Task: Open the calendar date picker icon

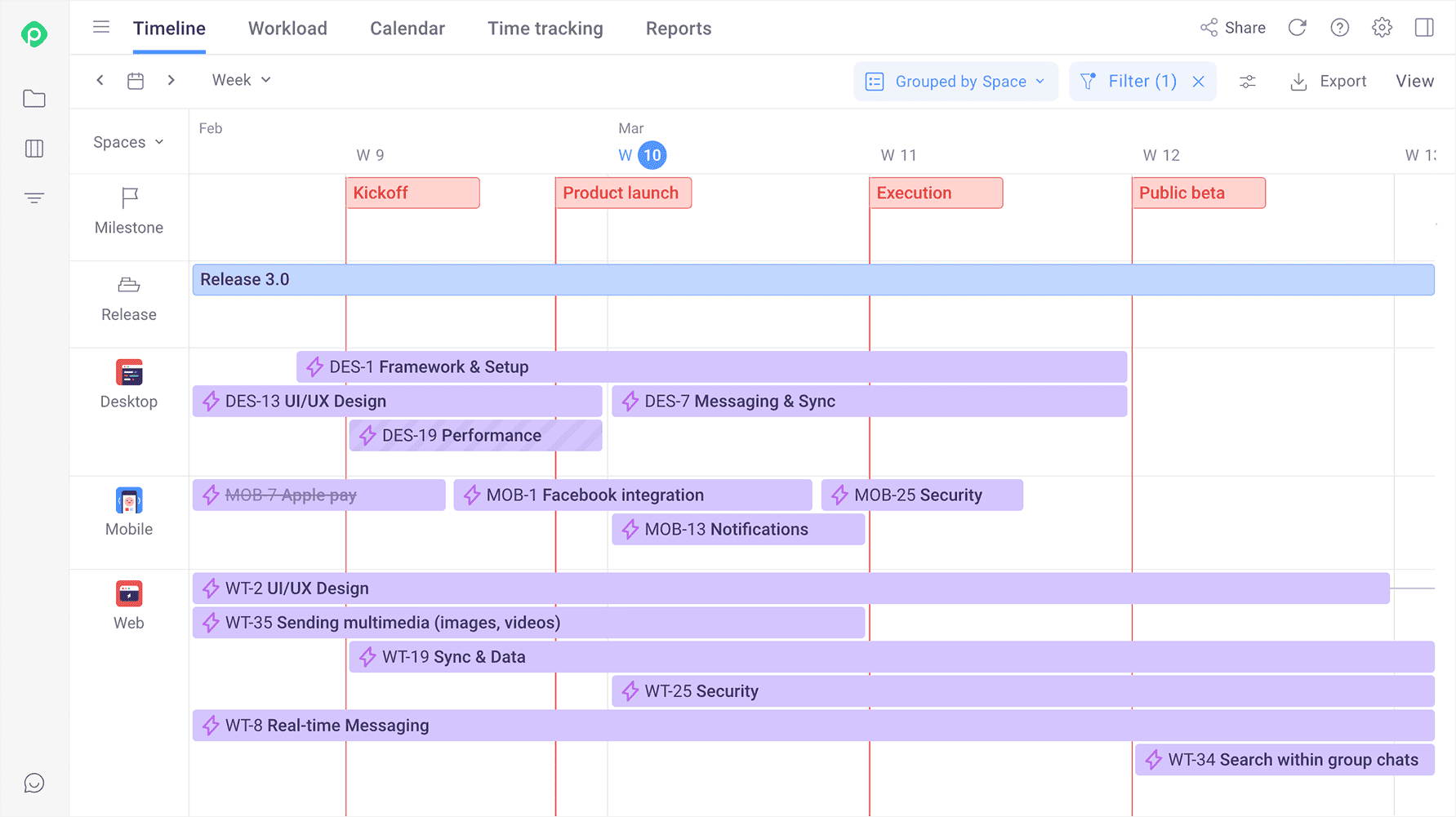Action: pos(136,81)
